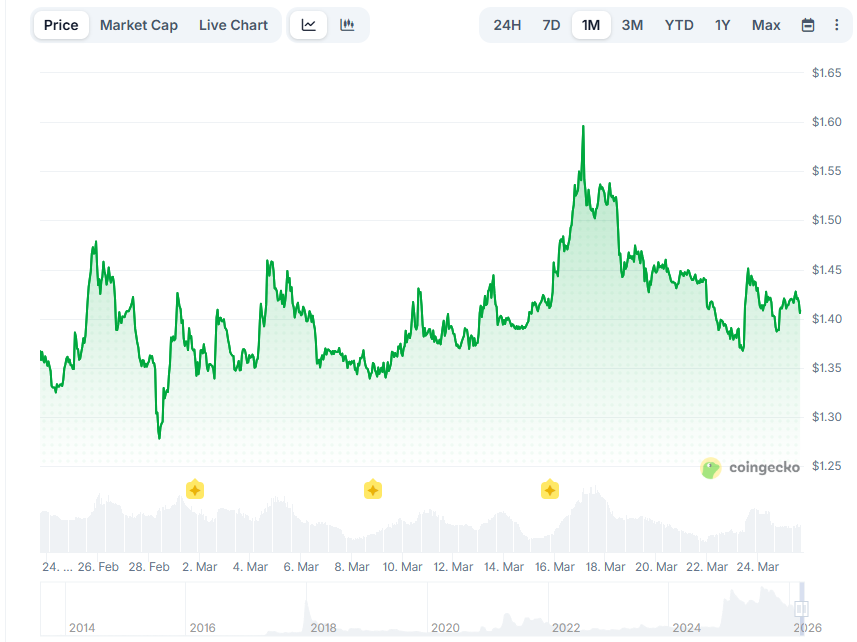This screenshot has height=642, width=857.
Task: Click the 1Y range button
Action: coord(722,24)
